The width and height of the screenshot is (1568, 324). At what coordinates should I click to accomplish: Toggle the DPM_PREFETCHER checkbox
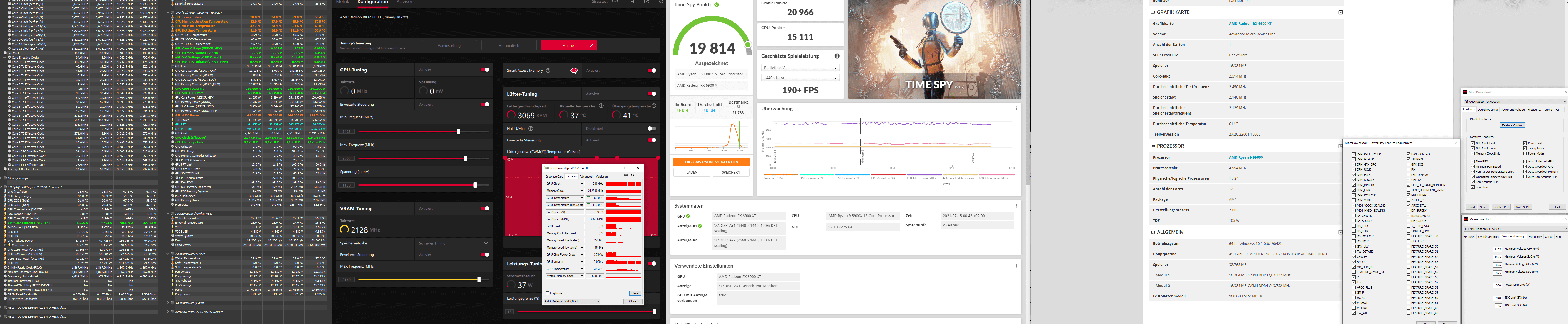[x=1354, y=155]
